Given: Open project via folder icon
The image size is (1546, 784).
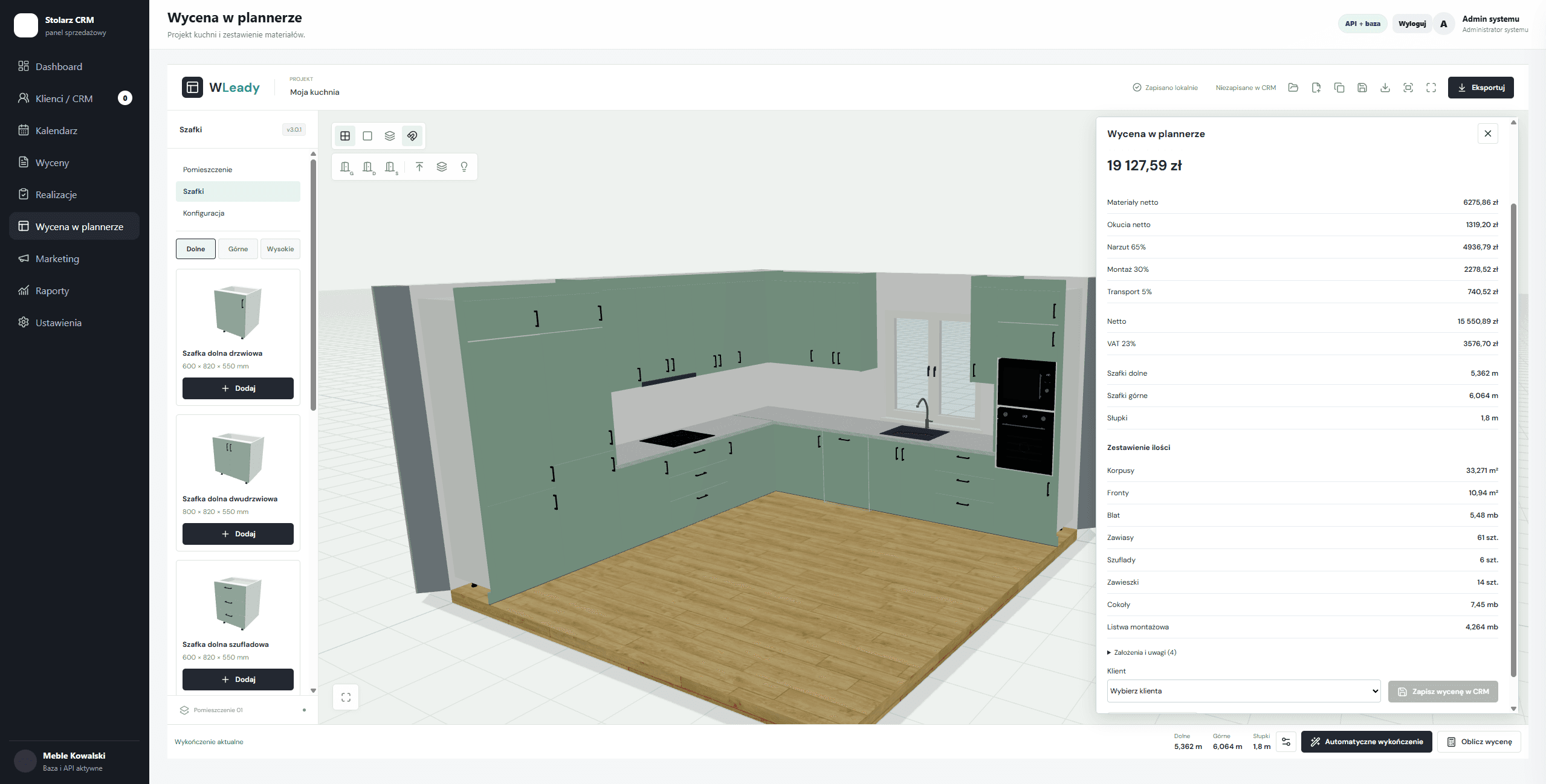Looking at the screenshot, I should click(1293, 88).
